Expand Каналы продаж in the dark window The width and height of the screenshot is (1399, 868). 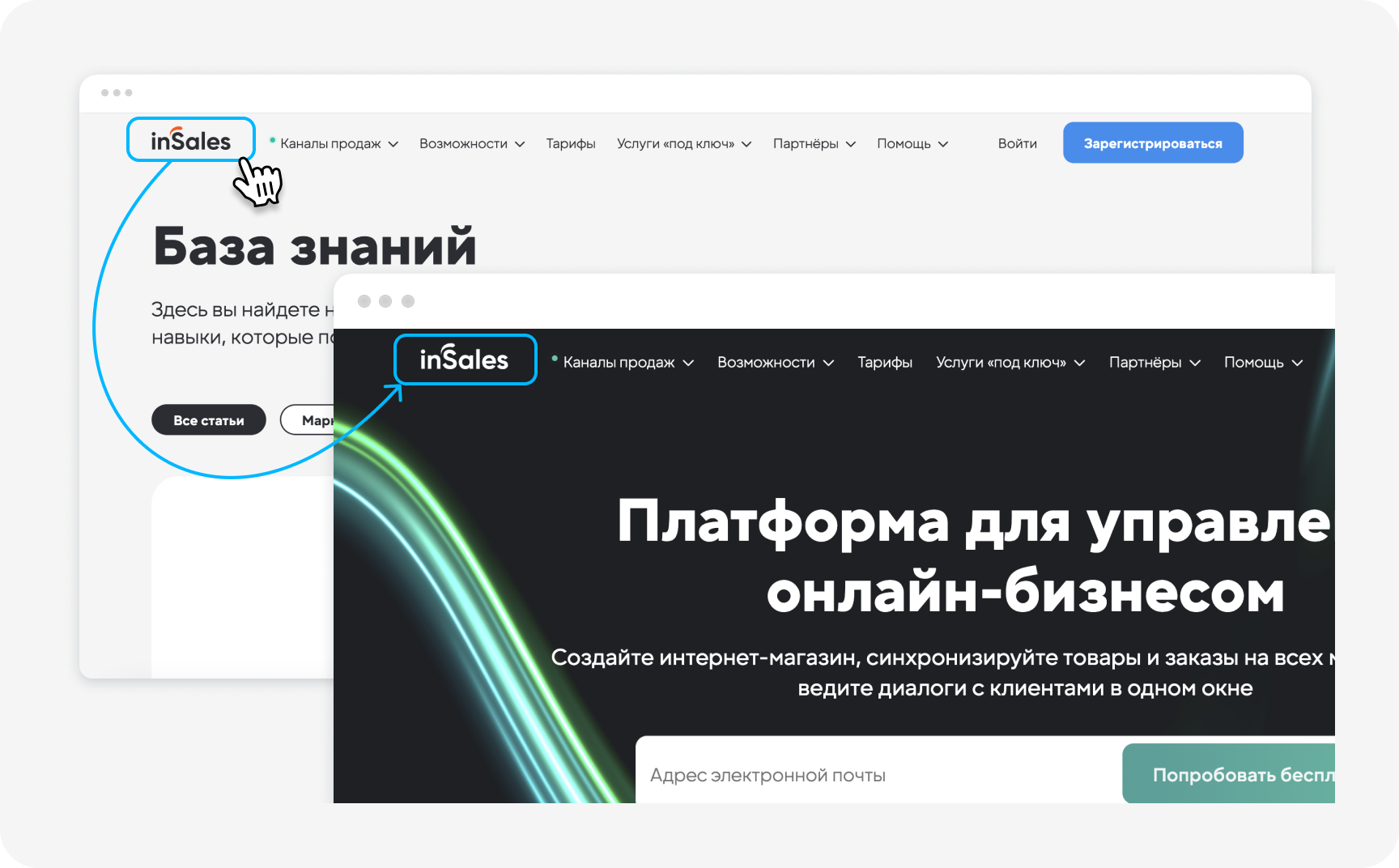(628, 362)
